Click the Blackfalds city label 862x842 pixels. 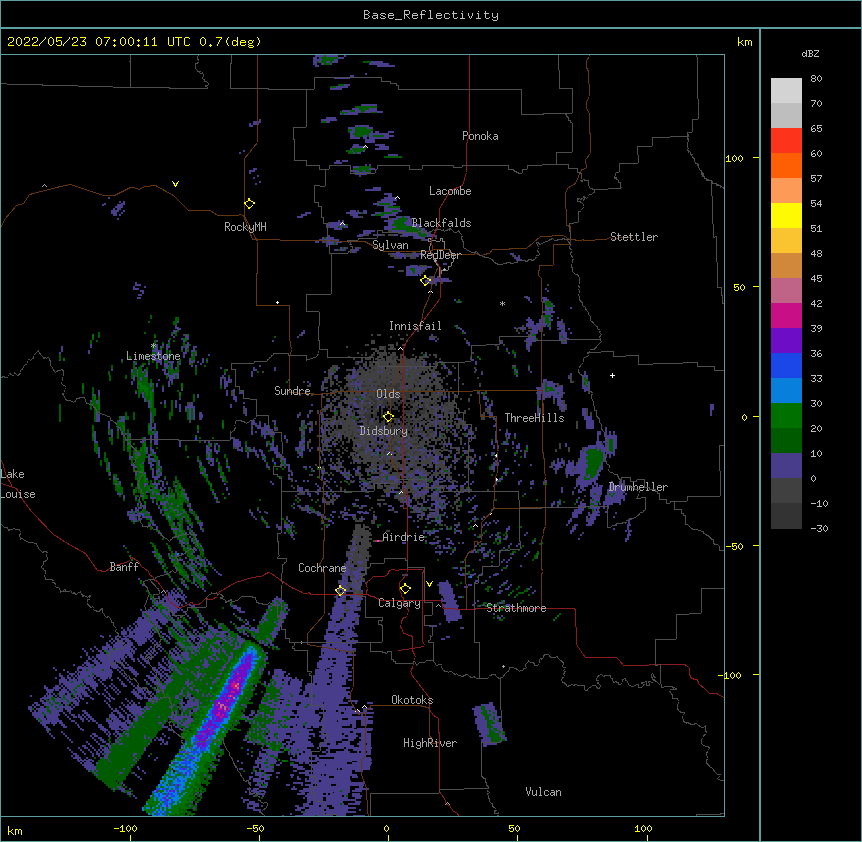coord(441,223)
